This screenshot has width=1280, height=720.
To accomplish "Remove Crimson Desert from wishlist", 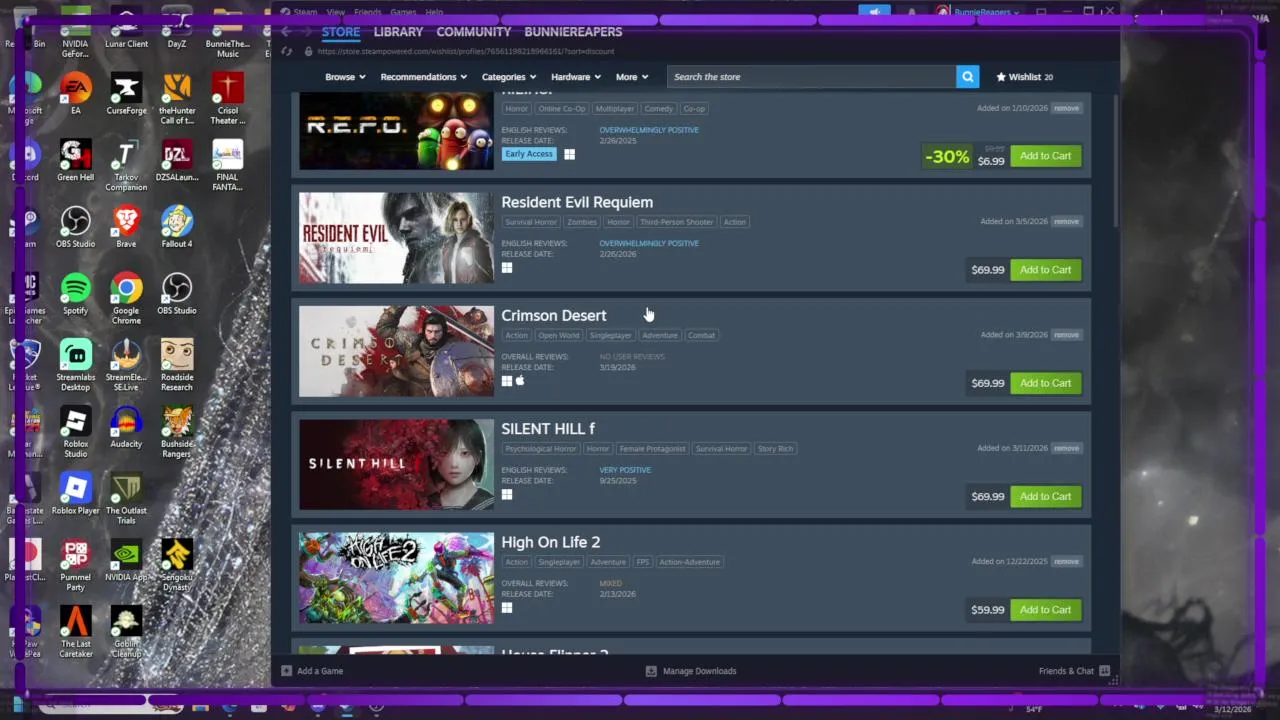I will pyautogui.click(x=1066, y=335).
